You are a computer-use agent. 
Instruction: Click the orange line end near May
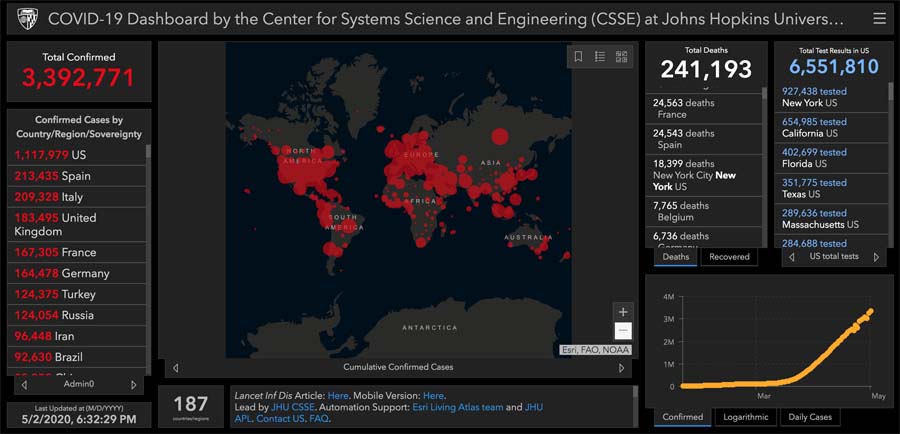pos(870,312)
